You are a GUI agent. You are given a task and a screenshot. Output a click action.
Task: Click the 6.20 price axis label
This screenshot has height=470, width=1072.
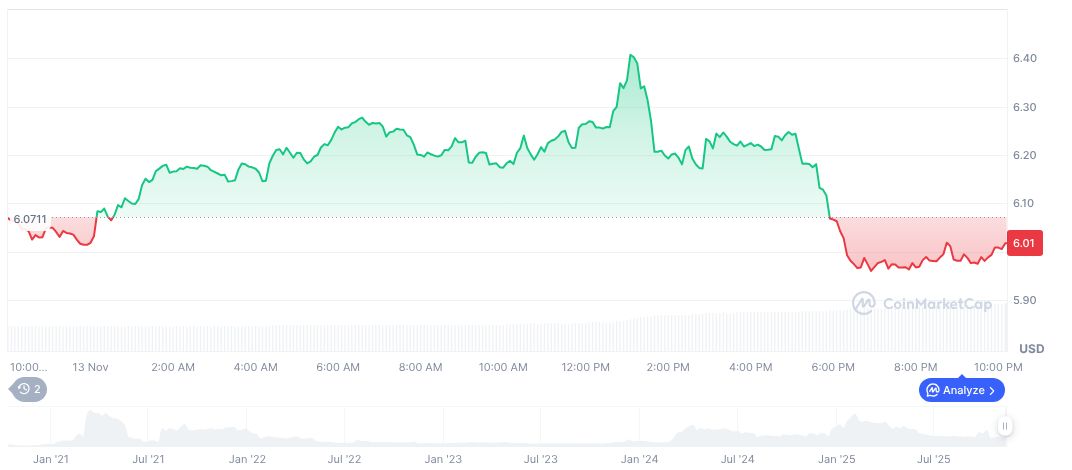click(1024, 156)
